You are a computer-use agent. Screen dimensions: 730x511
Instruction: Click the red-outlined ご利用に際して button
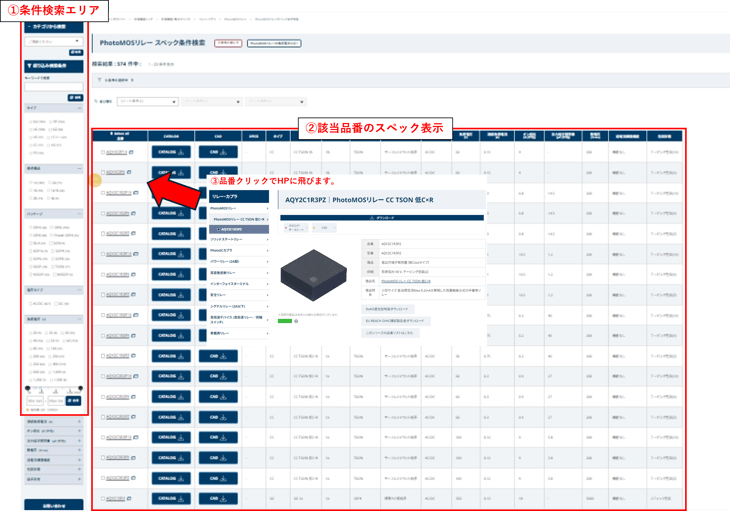point(228,43)
